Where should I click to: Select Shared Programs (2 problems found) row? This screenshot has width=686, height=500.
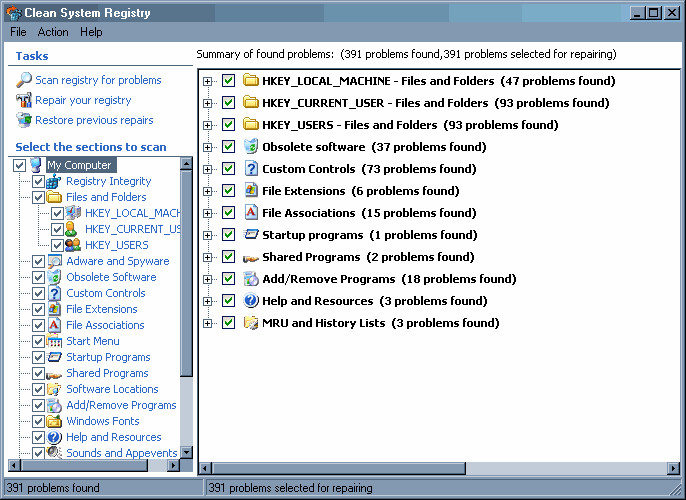point(368,257)
